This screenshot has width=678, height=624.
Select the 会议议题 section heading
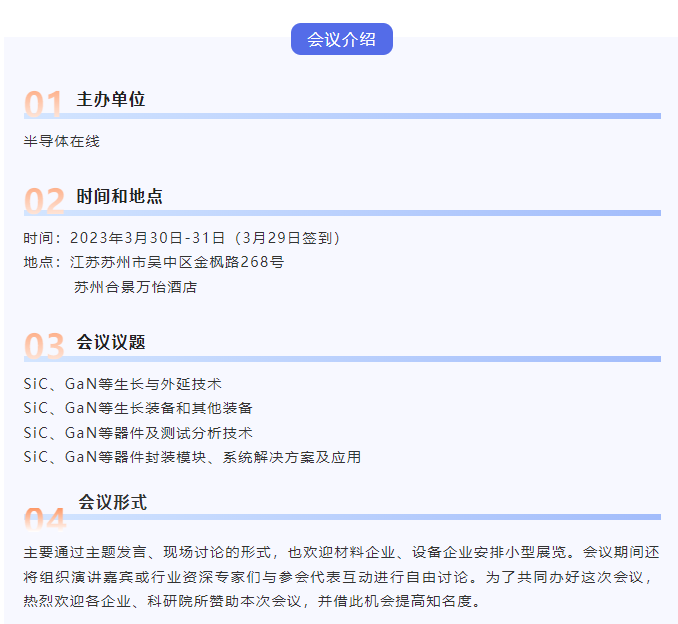pyautogui.click(x=111, y=342)
